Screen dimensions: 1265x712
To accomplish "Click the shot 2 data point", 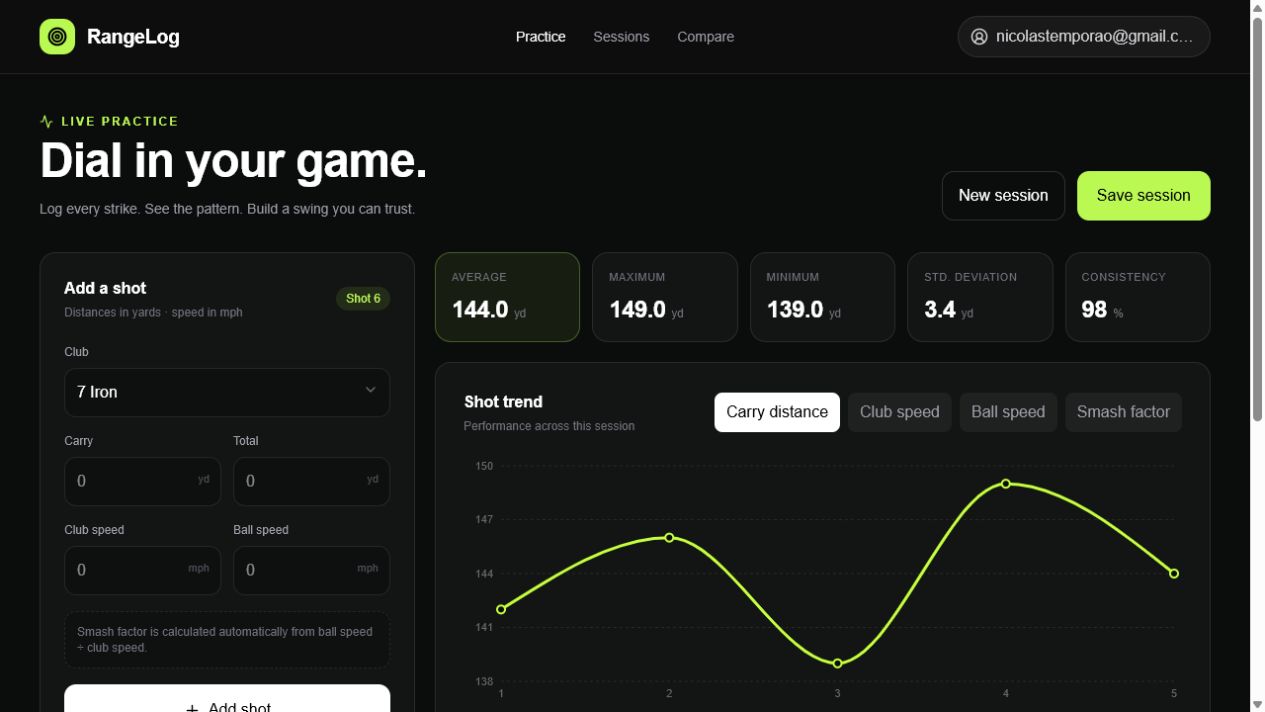I will pyautogui.click(x=669, y=538).
